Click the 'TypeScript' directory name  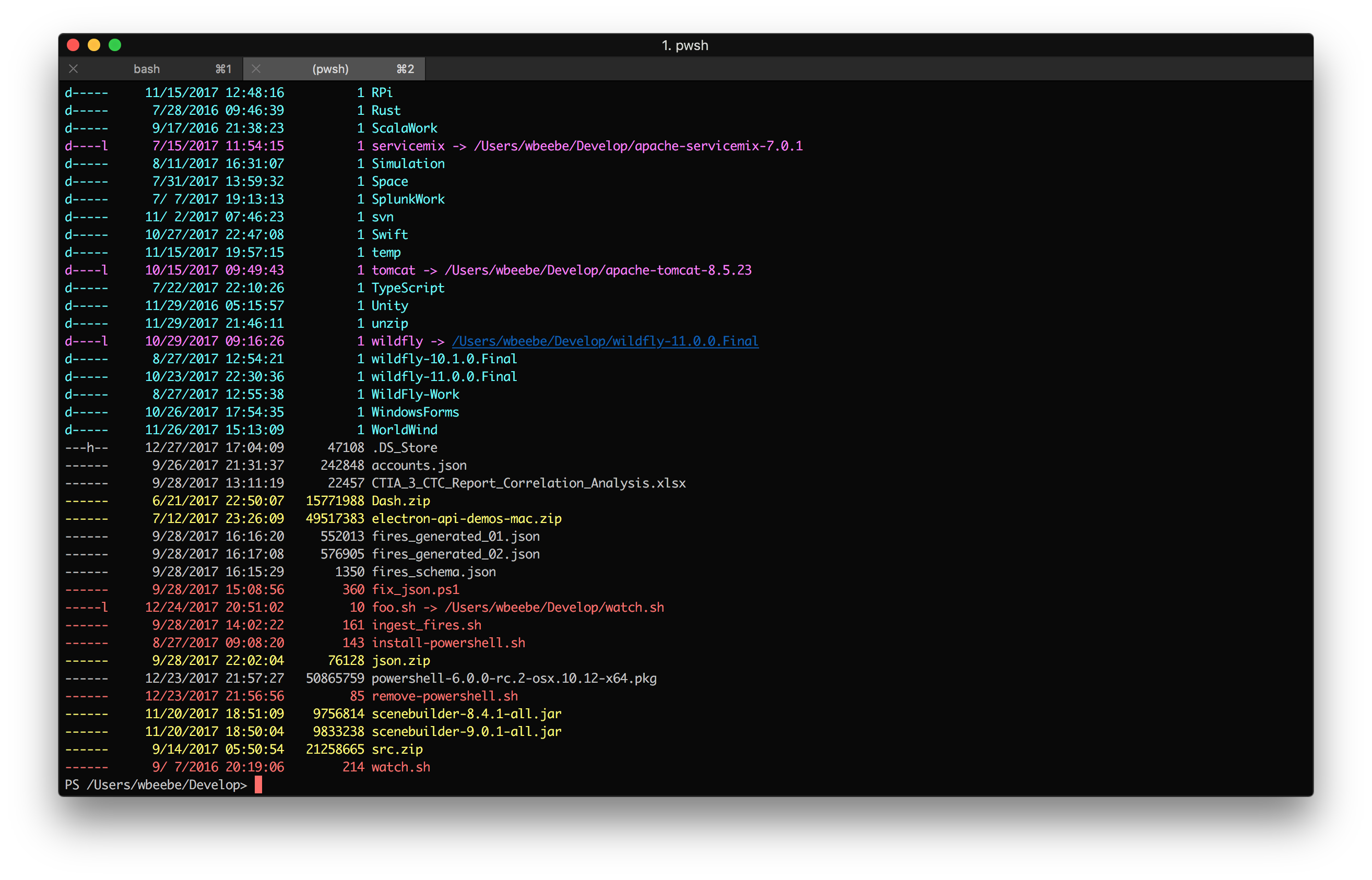coord(408,288)
